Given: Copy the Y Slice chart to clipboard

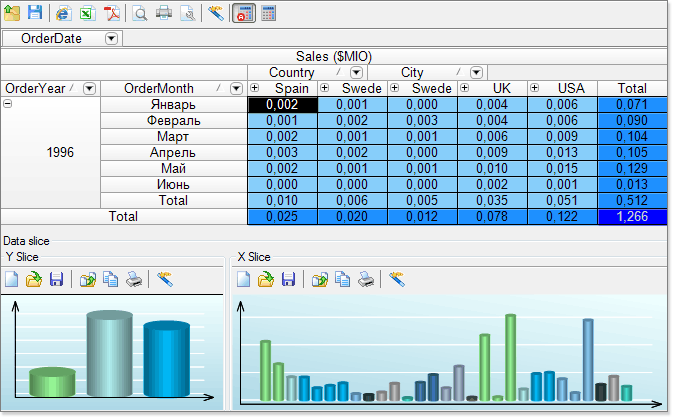Looking at the screenshot, I should 110,279.
